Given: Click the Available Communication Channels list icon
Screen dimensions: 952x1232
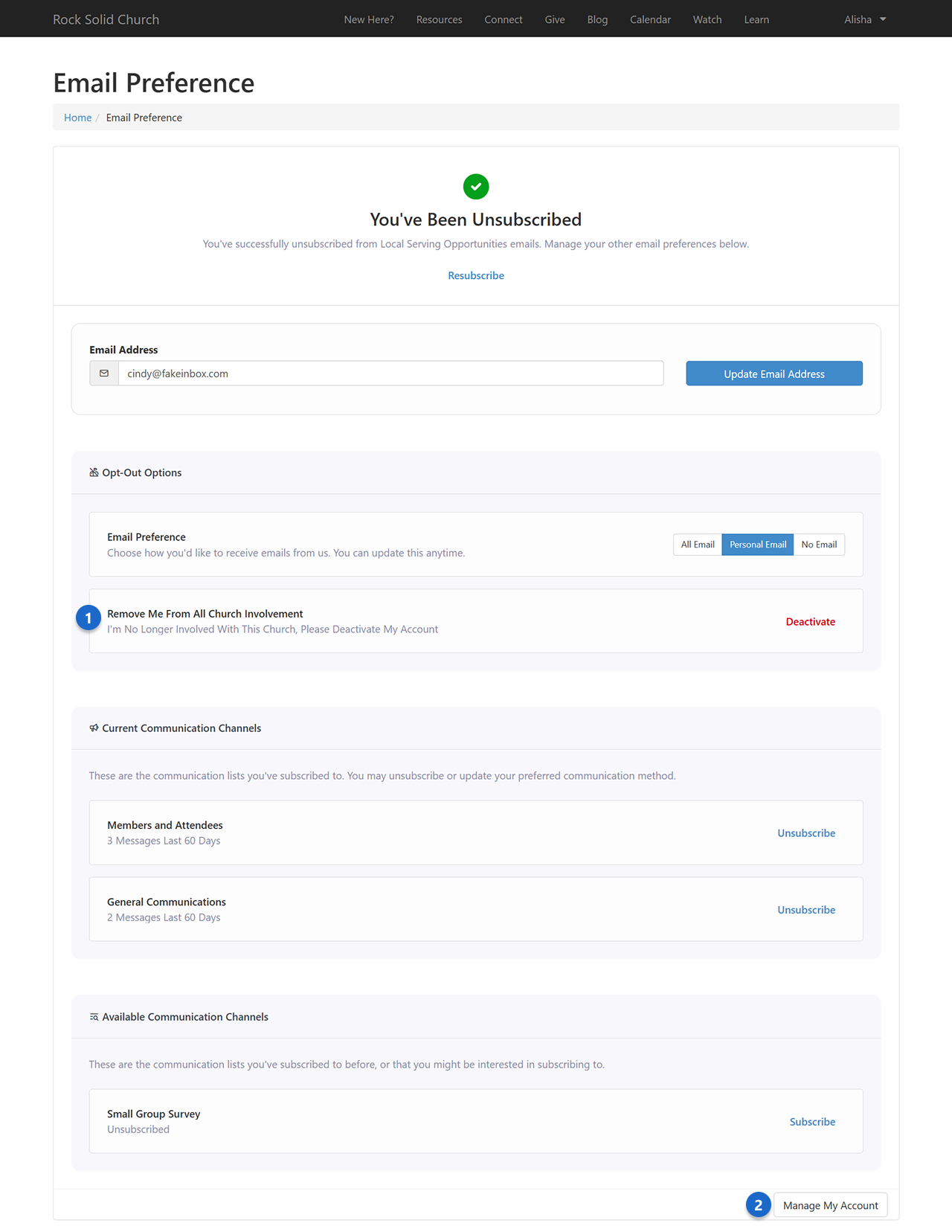Looking at the screenshot, I should (94, 1017).
